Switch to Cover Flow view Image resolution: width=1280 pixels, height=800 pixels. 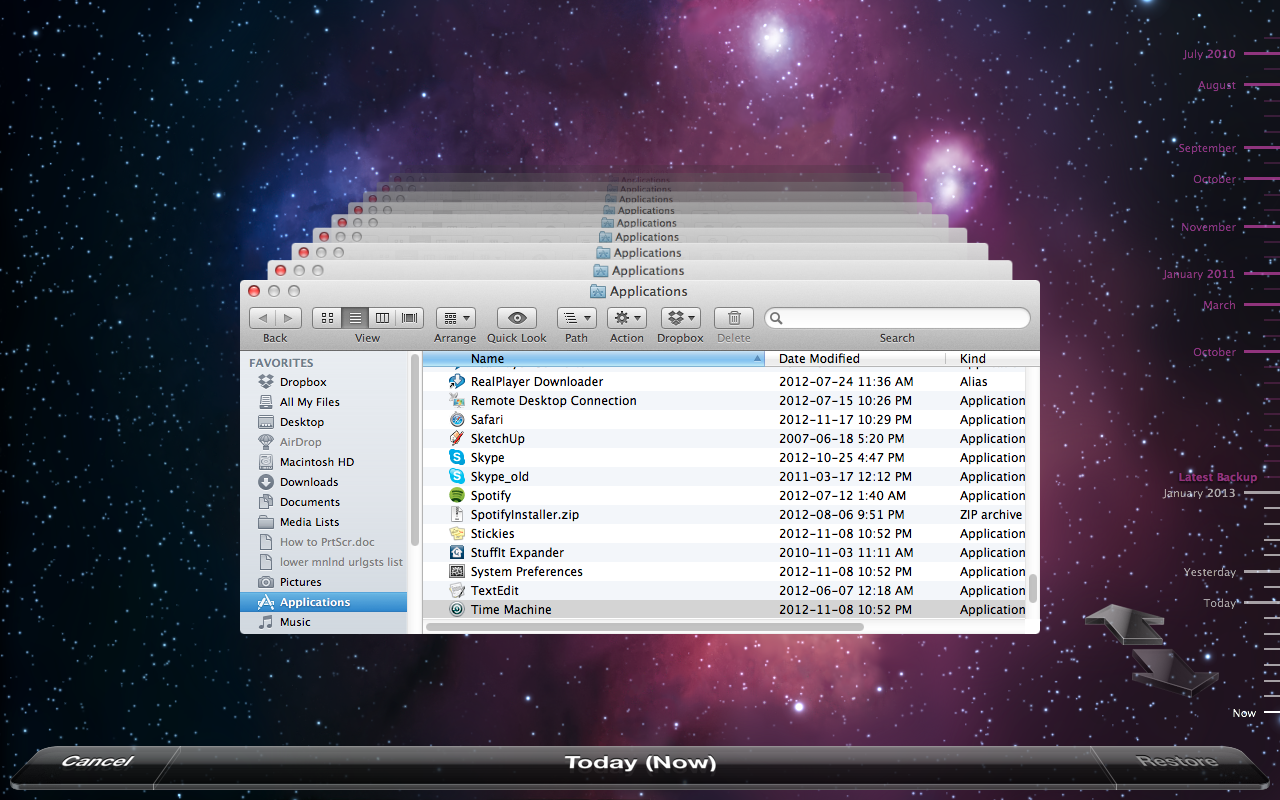tap(410, 318)
